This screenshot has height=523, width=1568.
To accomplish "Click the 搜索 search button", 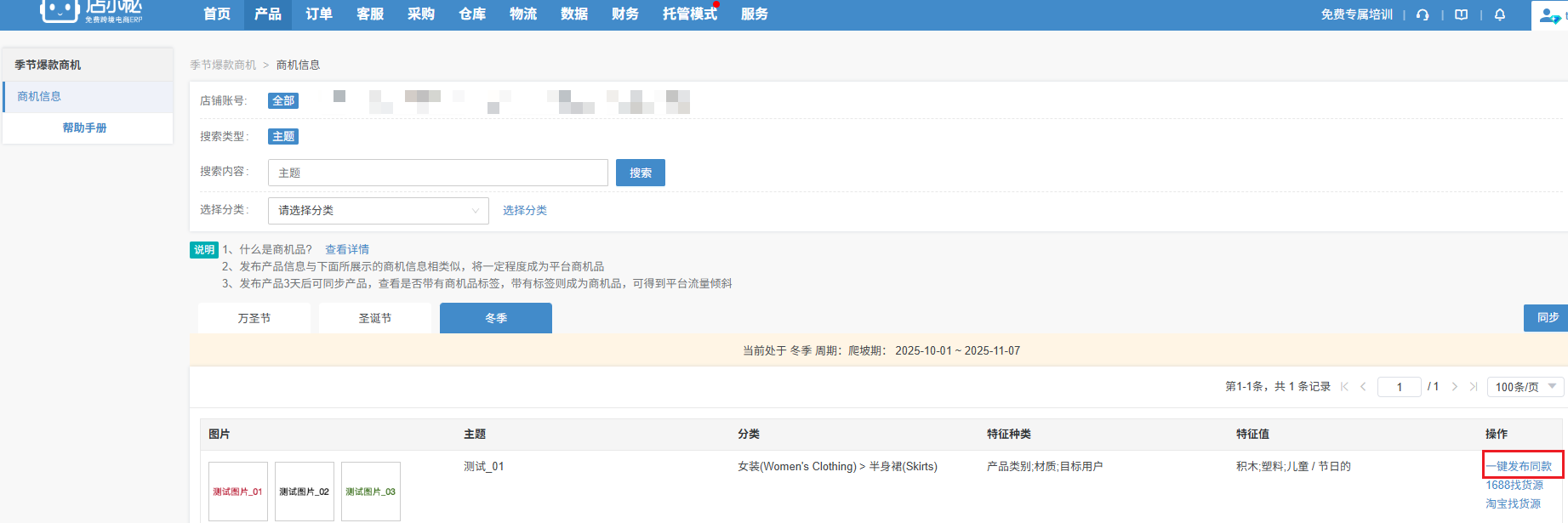I will (641, 173).
